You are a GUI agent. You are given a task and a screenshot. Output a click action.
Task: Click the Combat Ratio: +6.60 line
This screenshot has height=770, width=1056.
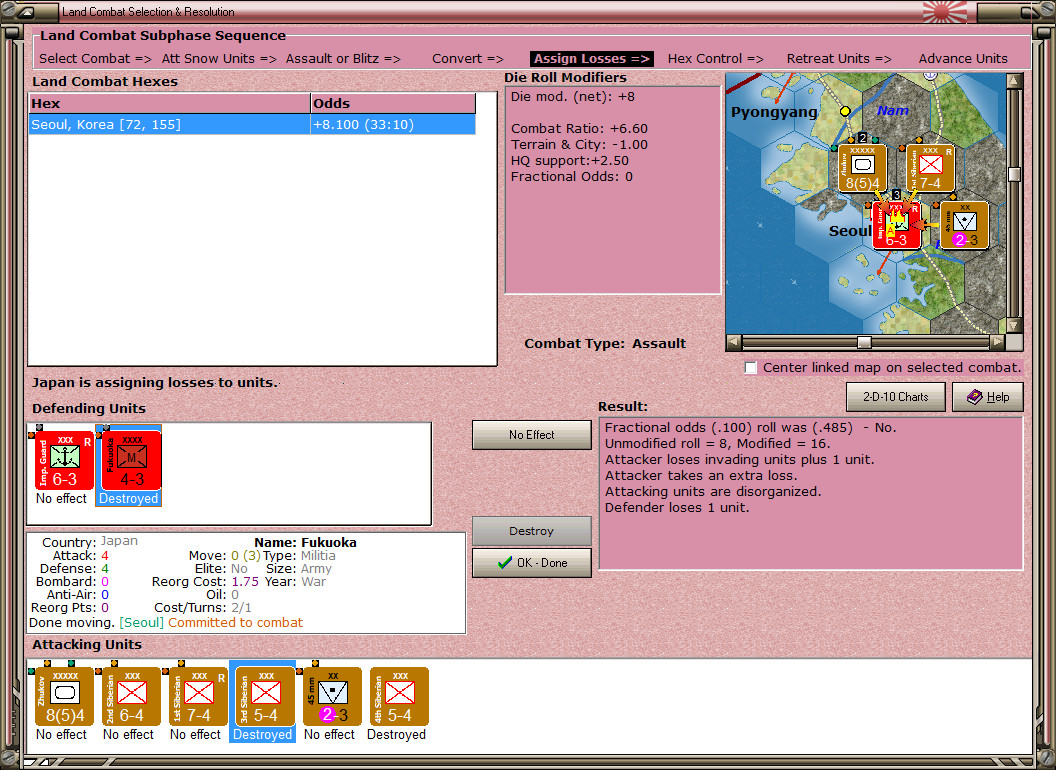coord(579,129)
